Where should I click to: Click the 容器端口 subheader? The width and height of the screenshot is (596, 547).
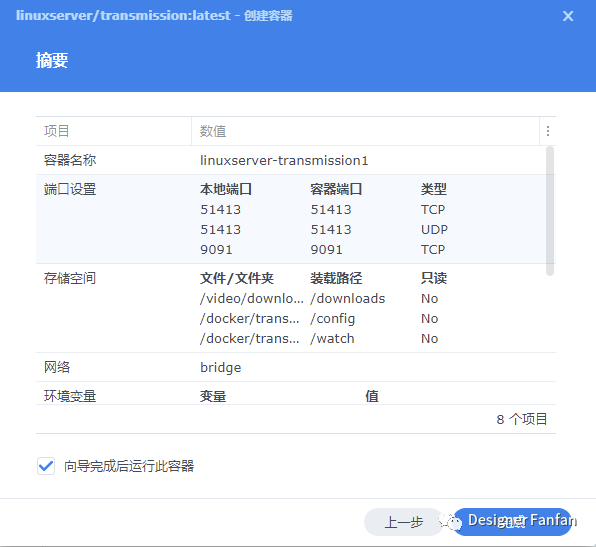[336, 189]
